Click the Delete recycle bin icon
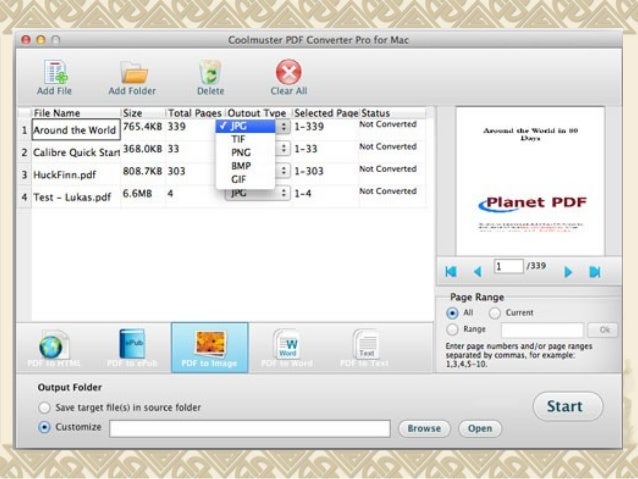The height and width of the screenshot is (479, 638). (210, 72)
